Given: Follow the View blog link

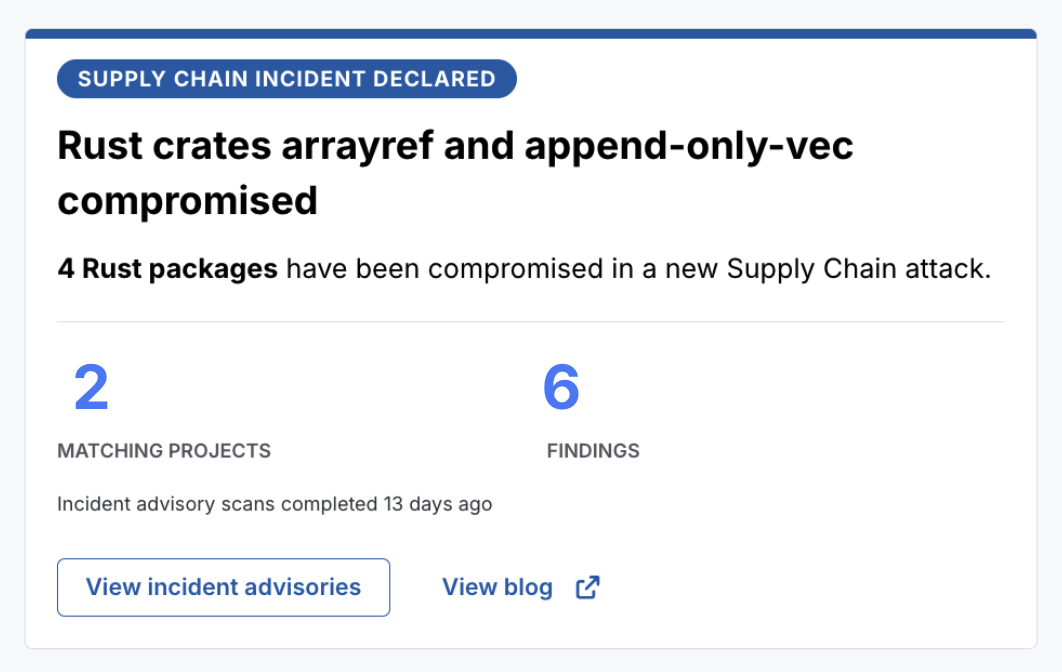Looking at the screenshot, I should click(520, 587).
